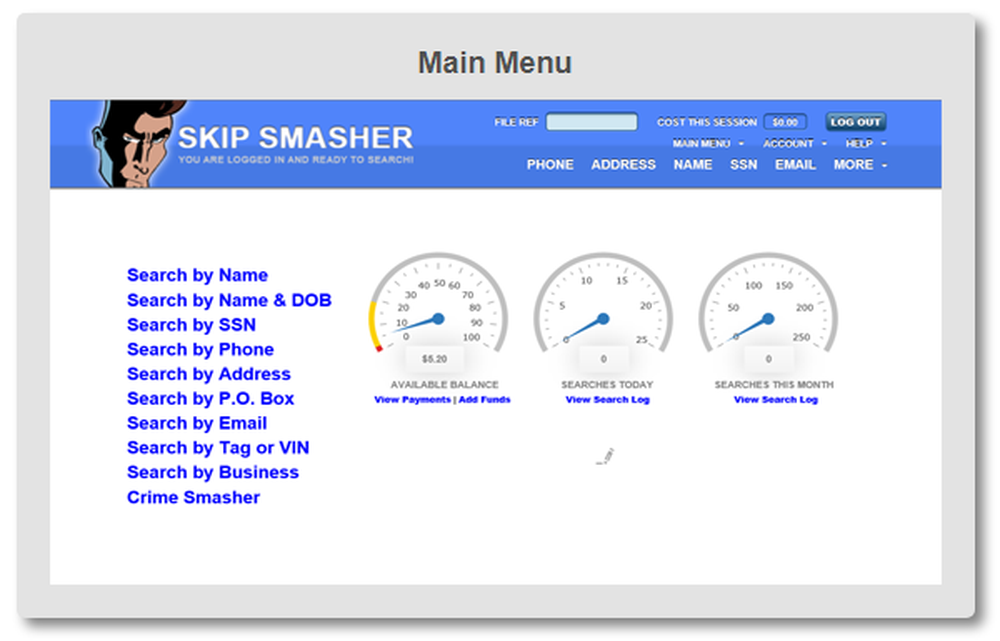Select the PHONE navigation item
The height and width of the screenshot is (641, 1000).
[x=550, y=165]
